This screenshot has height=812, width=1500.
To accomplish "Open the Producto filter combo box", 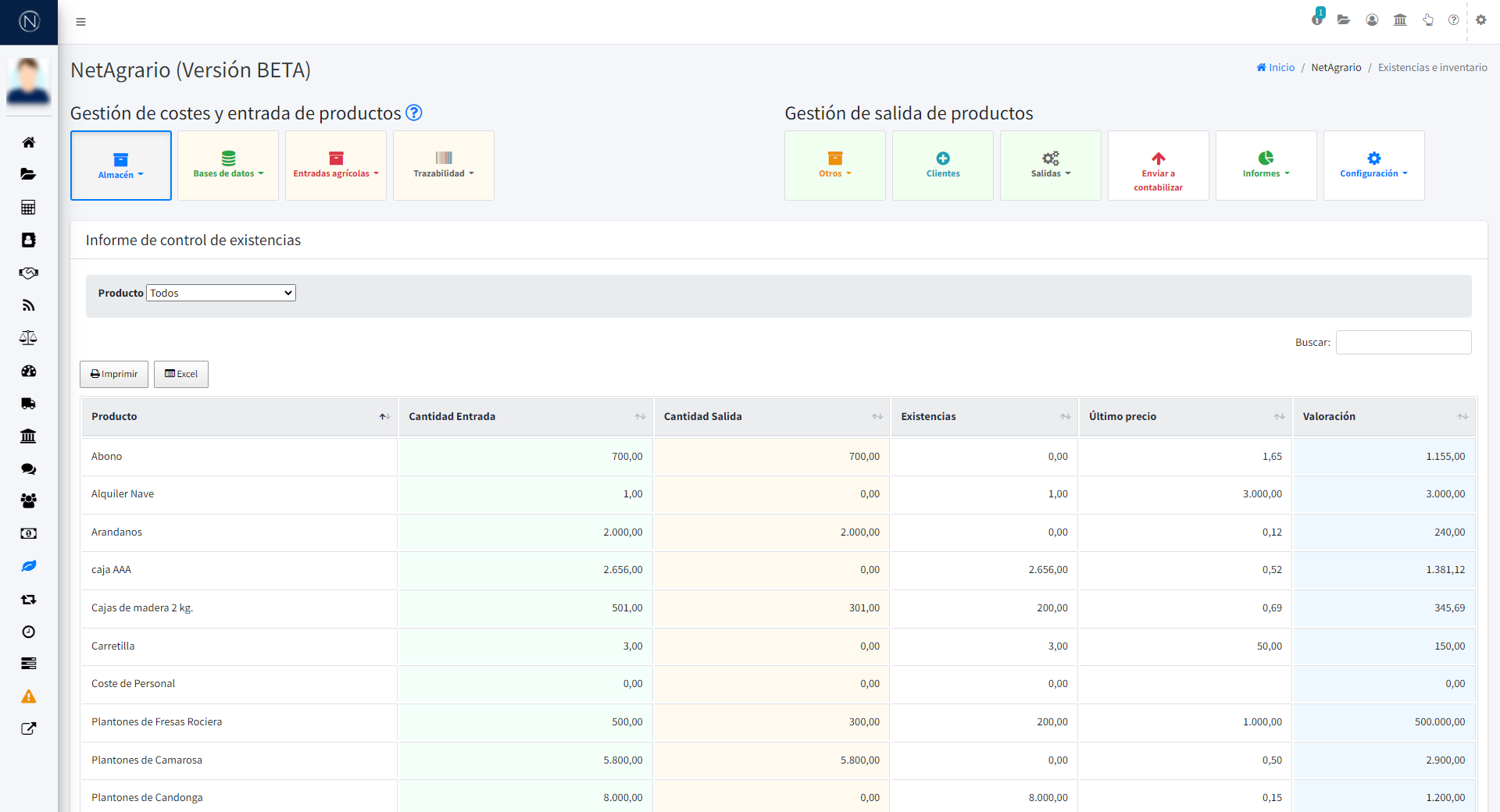I will point(221,293).
